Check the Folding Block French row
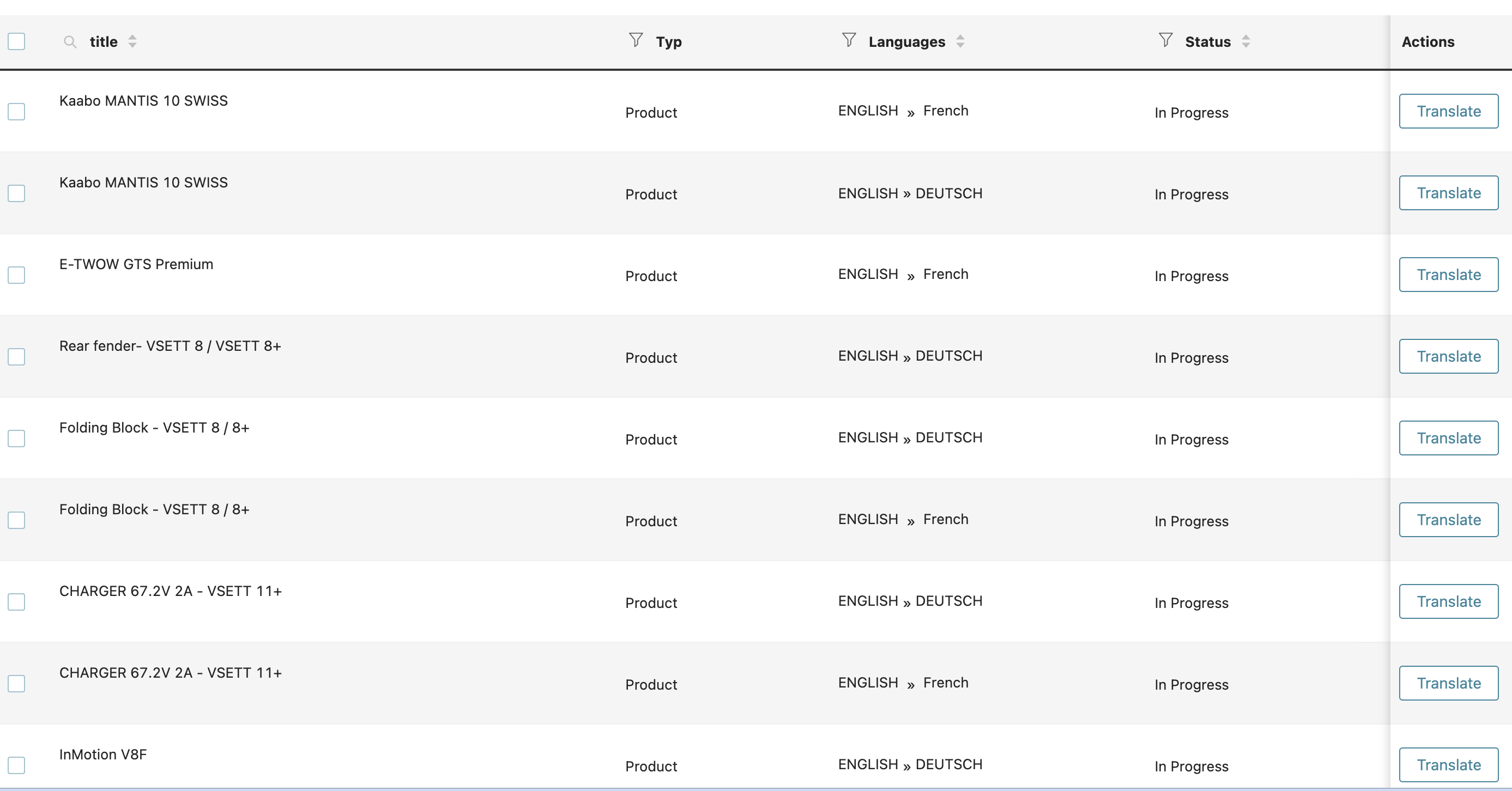The width and height of the screenshot is (1512, 791). point(16,520)
